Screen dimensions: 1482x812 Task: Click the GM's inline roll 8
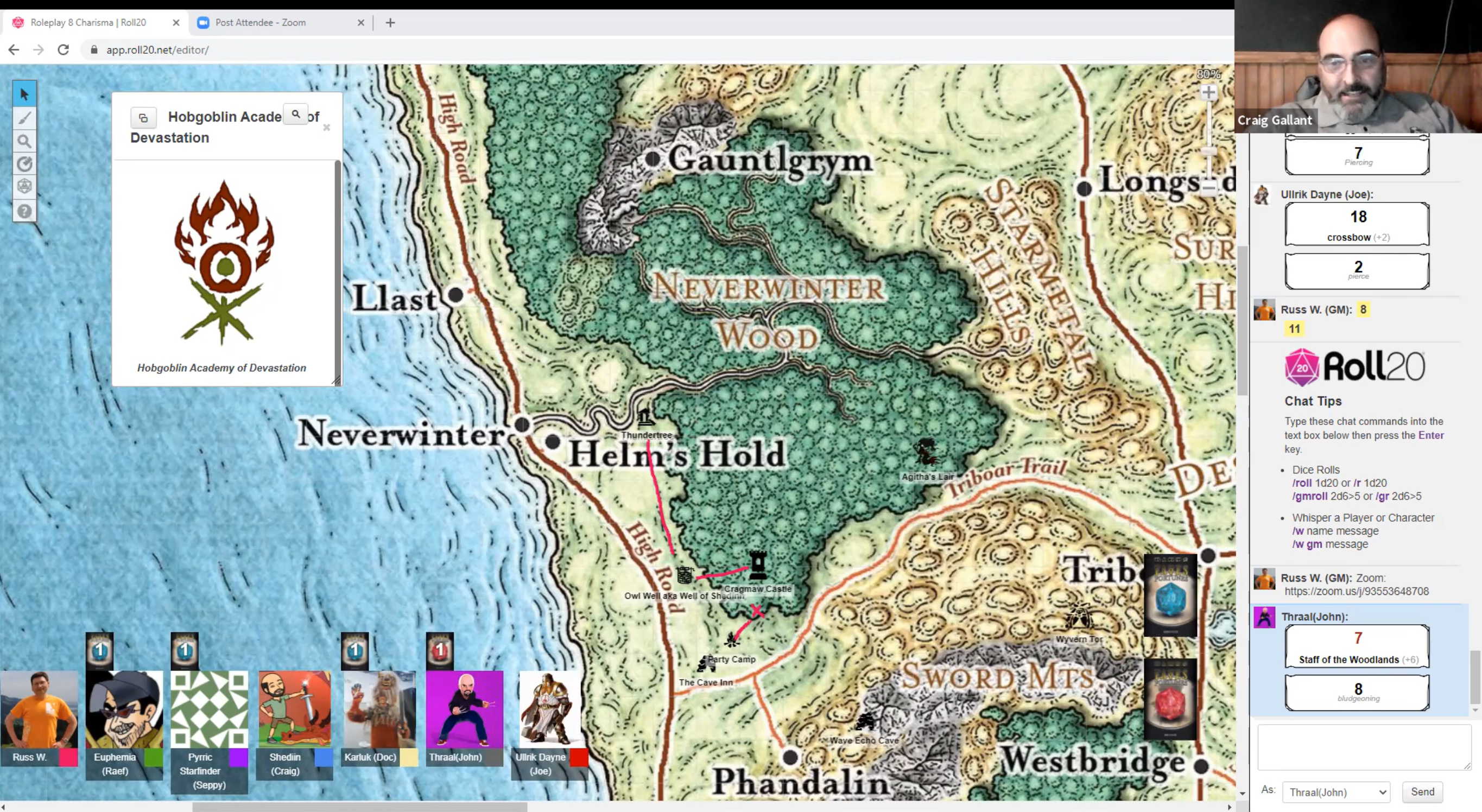1363,309
